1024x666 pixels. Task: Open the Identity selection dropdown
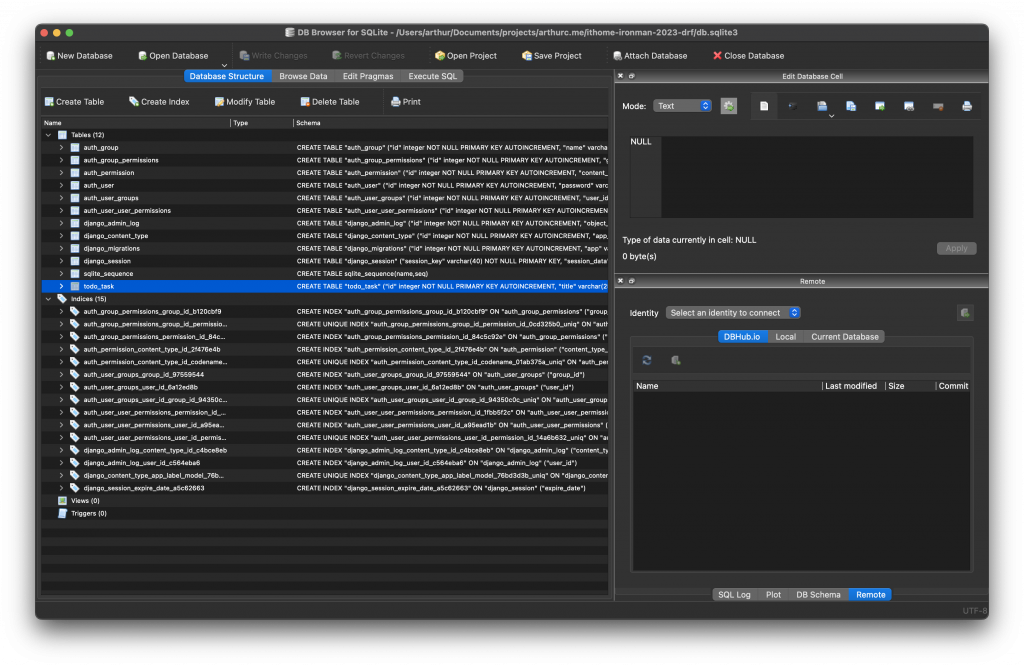pos(733,313)
